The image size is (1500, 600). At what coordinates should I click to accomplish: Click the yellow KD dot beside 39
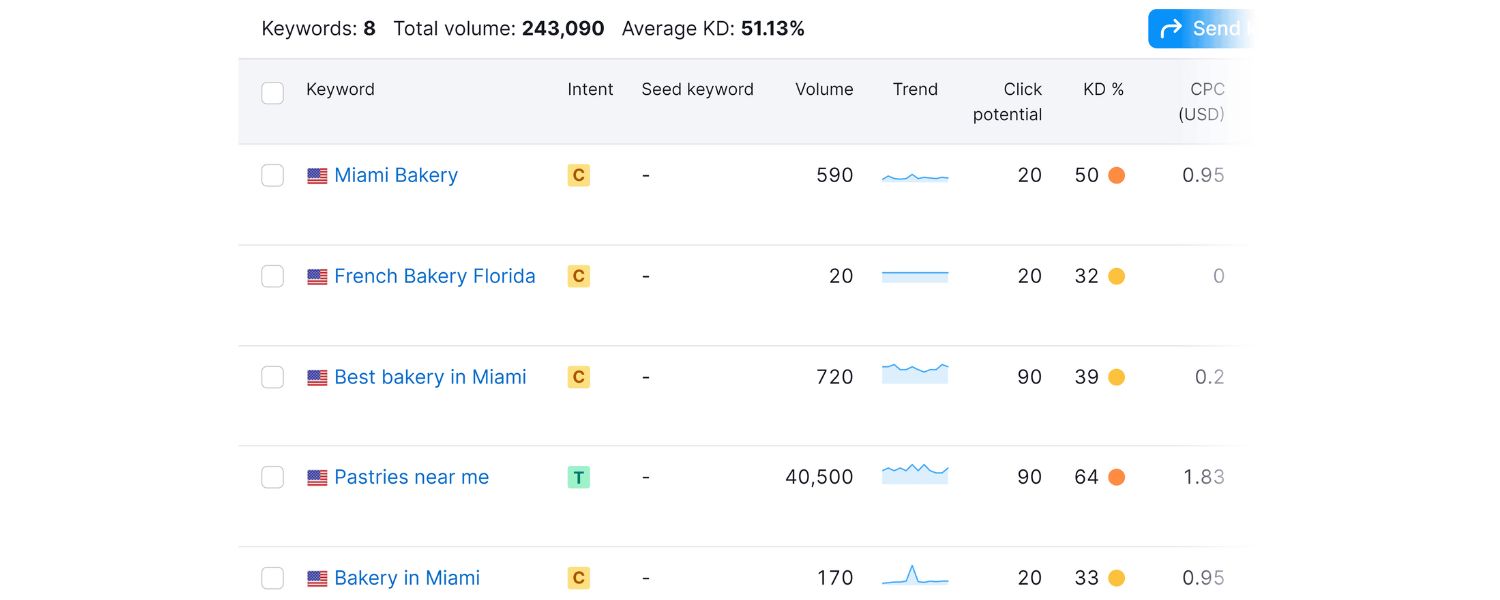1117,377
